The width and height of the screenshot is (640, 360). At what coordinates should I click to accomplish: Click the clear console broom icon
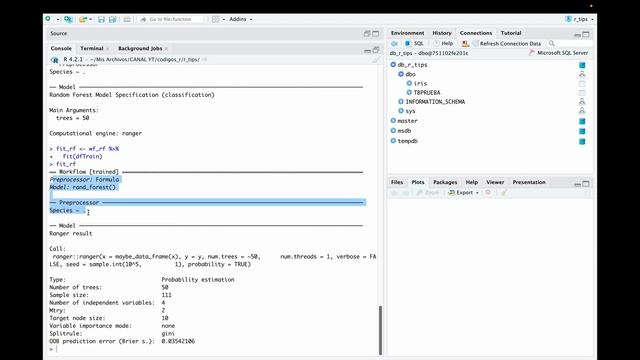[376, 60]
